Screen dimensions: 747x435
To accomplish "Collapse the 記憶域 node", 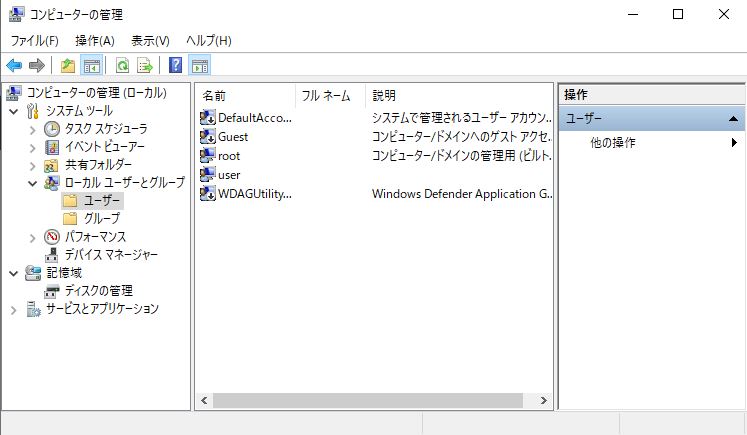I will coord(14,273).
